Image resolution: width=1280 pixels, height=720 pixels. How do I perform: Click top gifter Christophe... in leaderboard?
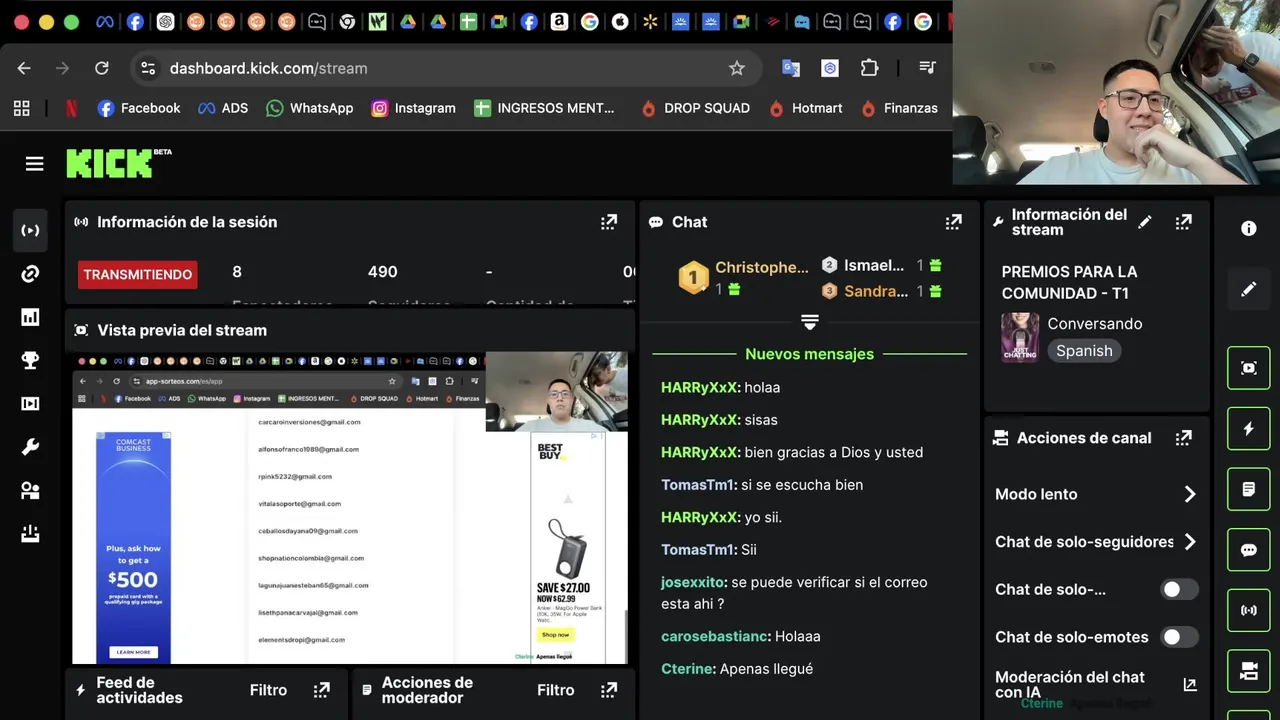click(762, 267)
